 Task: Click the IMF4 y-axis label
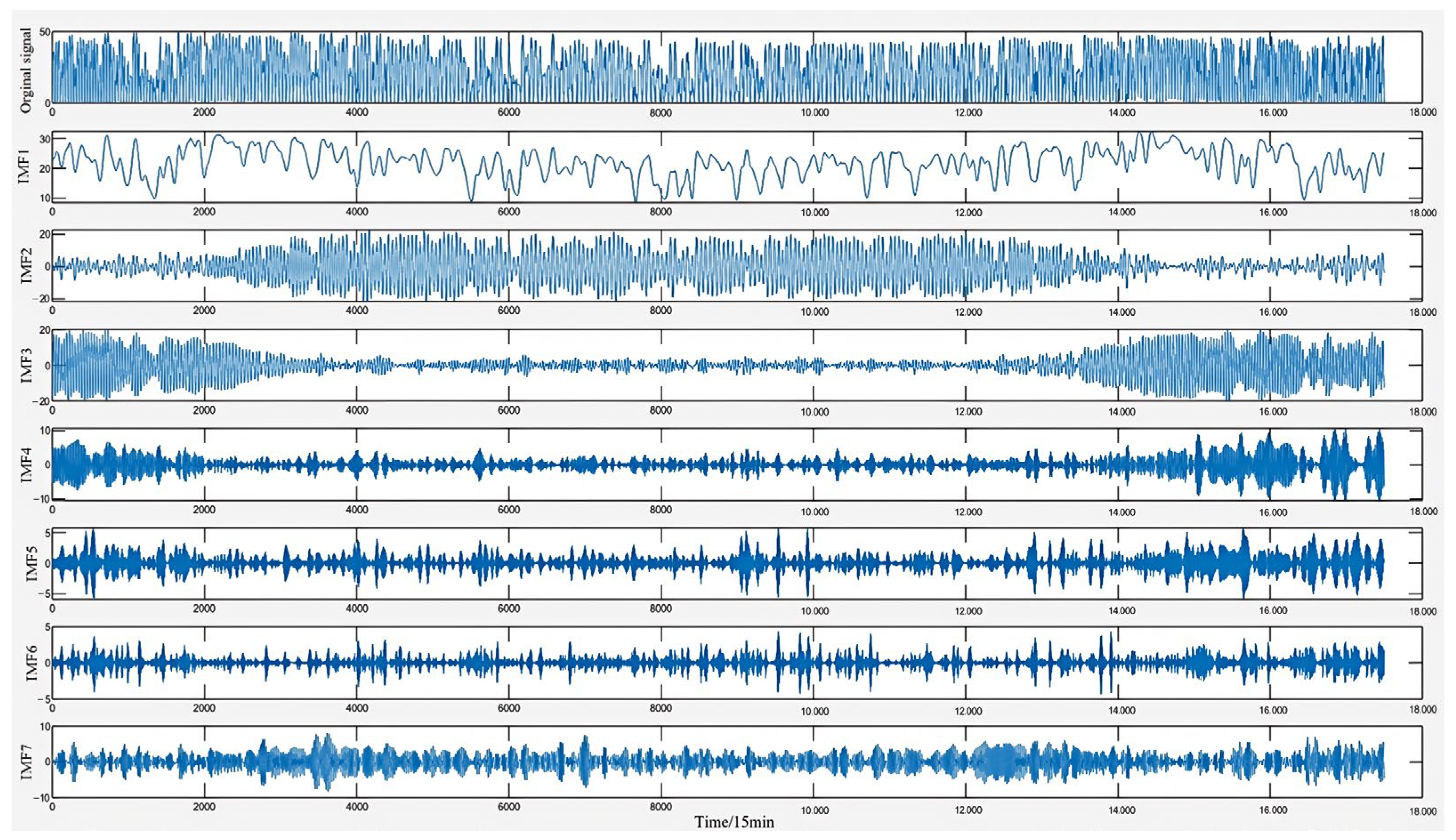26,464
